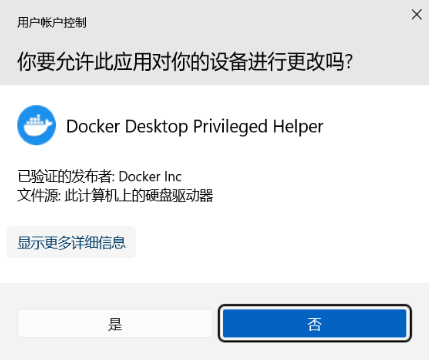Approve changes with the 是 button
The height and width of the screenshot is (360, 429).
click(115, 324)
